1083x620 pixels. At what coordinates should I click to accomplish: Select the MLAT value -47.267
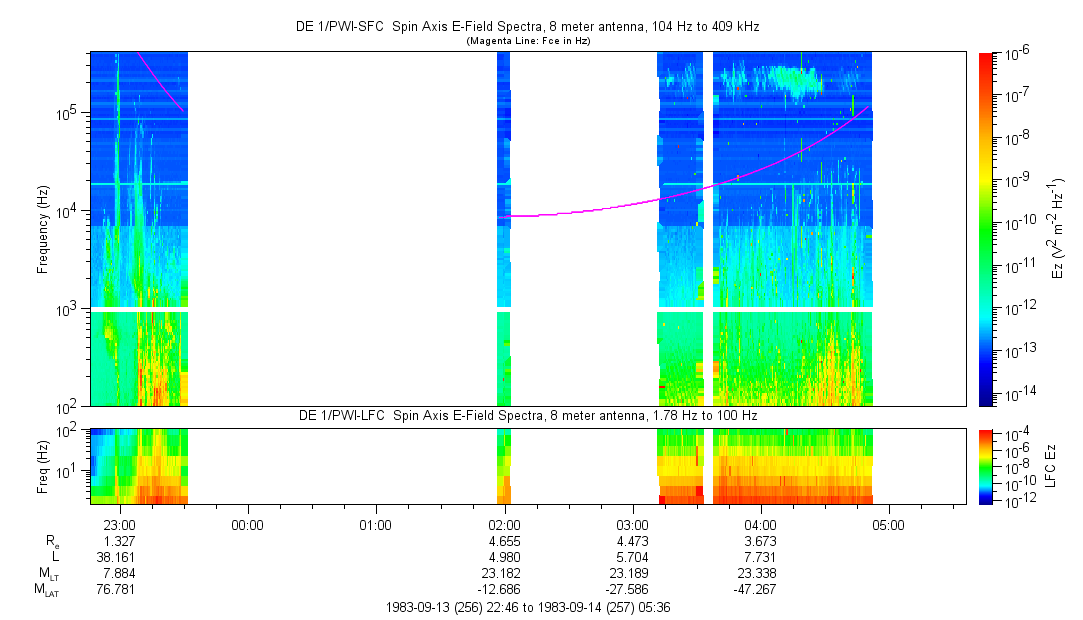click(761, 590)
